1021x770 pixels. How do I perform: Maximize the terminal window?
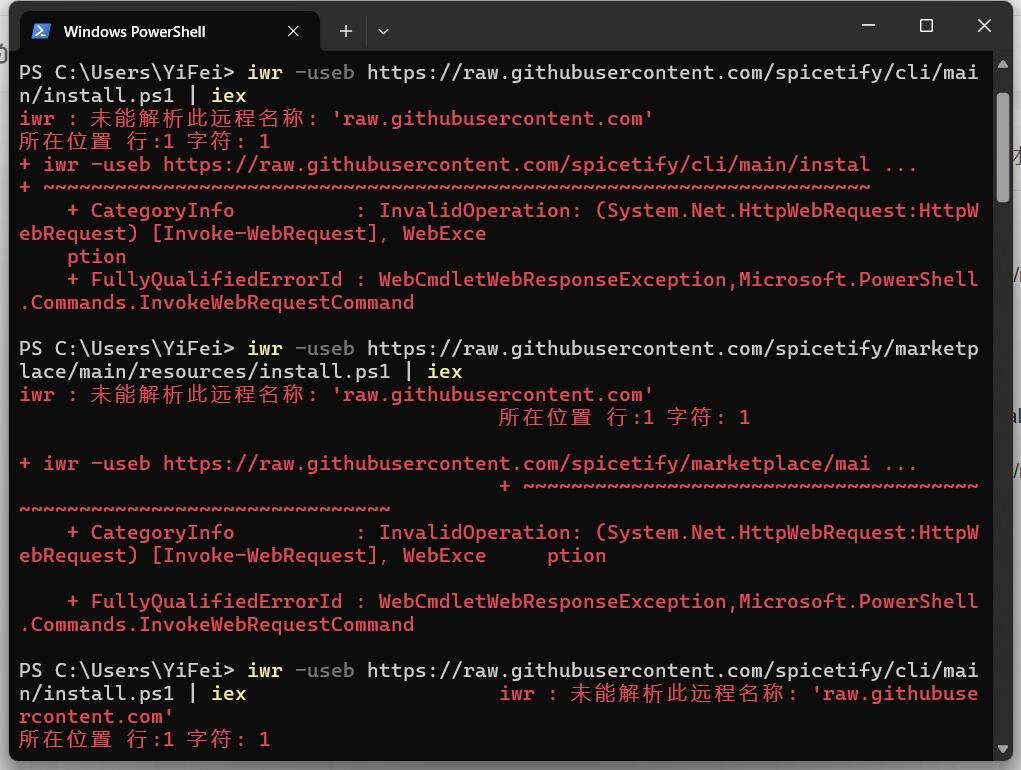coord(926,27)
